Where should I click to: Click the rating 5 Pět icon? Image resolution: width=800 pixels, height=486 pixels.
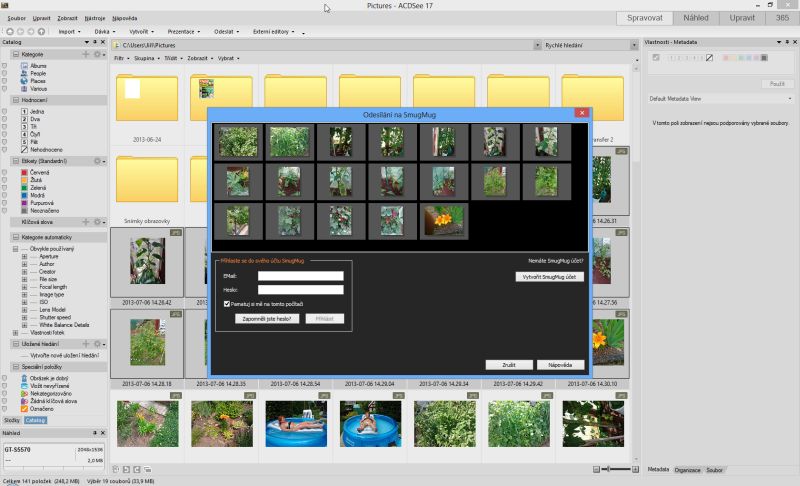click(24, 142)
